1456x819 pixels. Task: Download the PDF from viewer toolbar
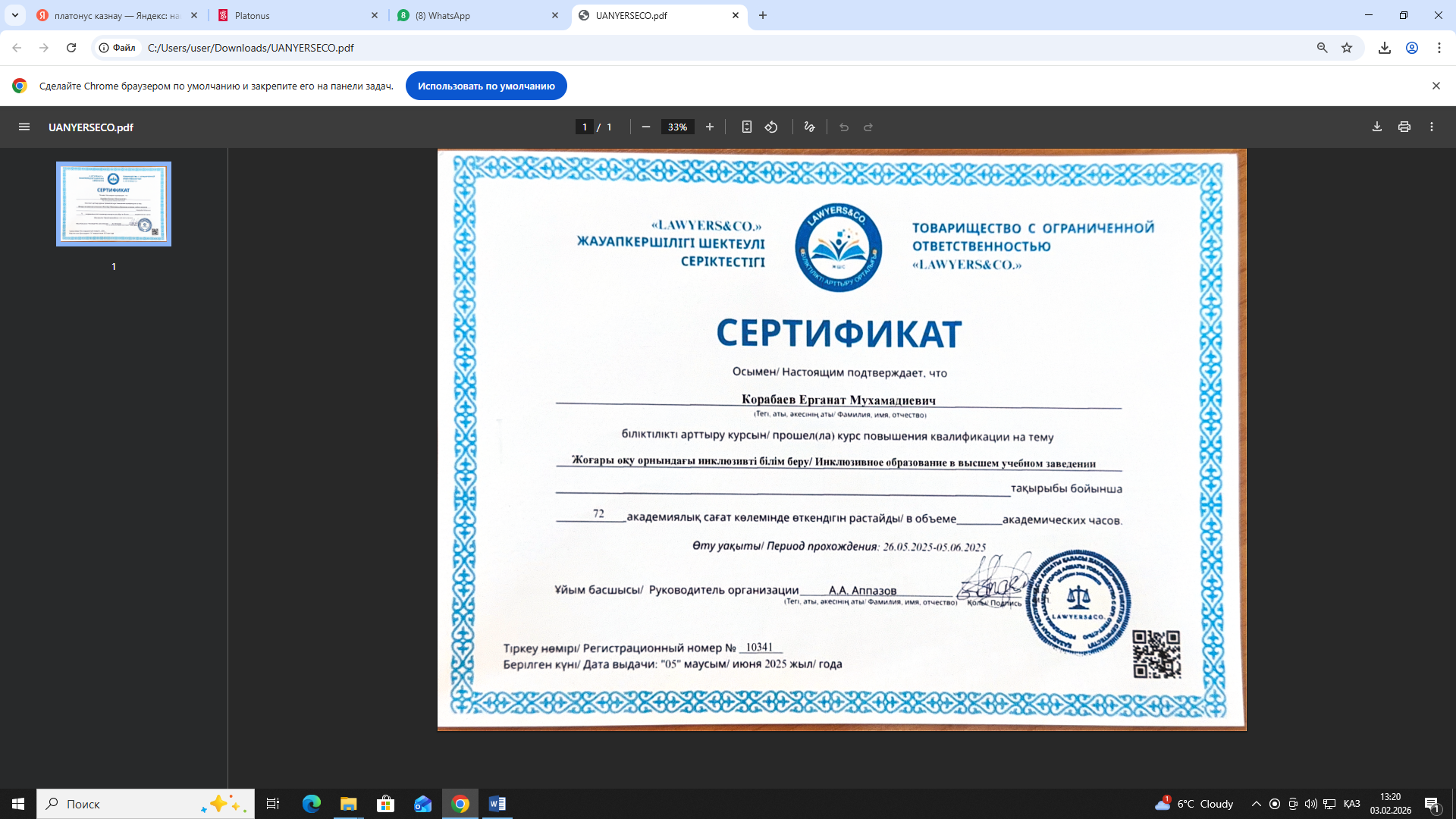pos(1377,127)
